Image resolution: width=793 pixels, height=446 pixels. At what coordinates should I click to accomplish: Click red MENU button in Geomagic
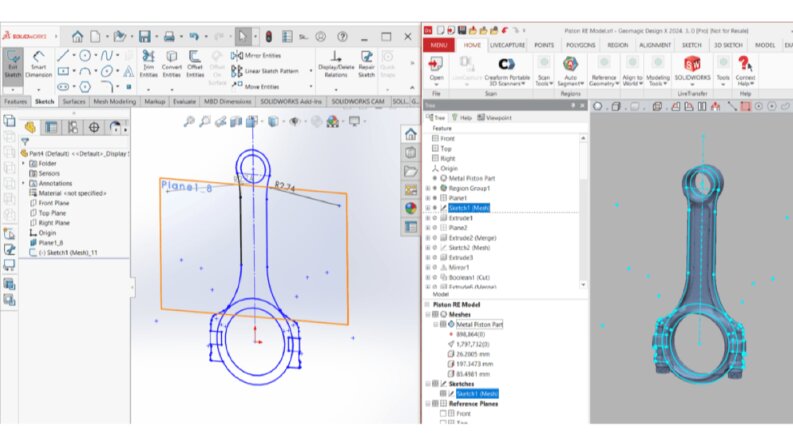click(438, 45)
